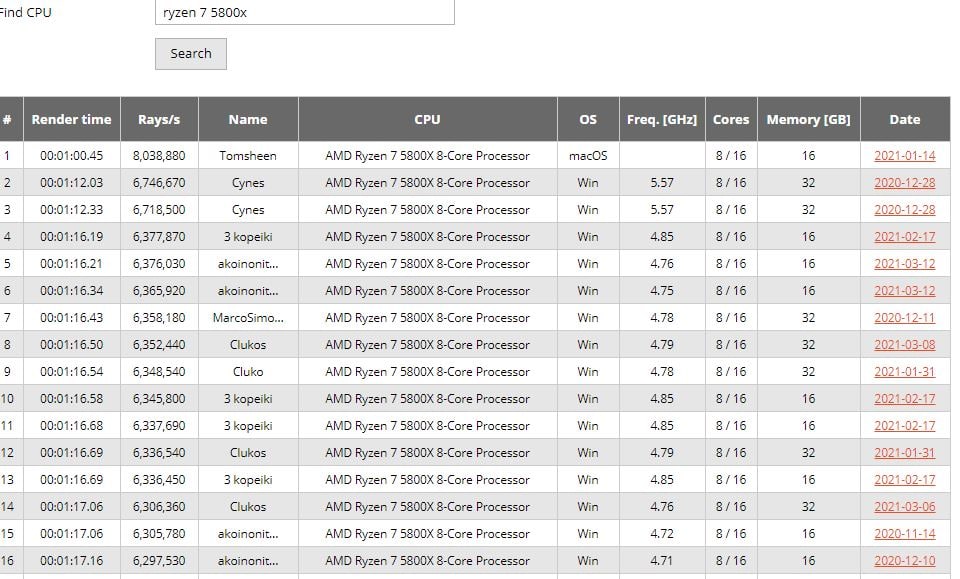This screenshot has height=579, width=960.
Task: Sort by Render time column header
Action: 72,119
